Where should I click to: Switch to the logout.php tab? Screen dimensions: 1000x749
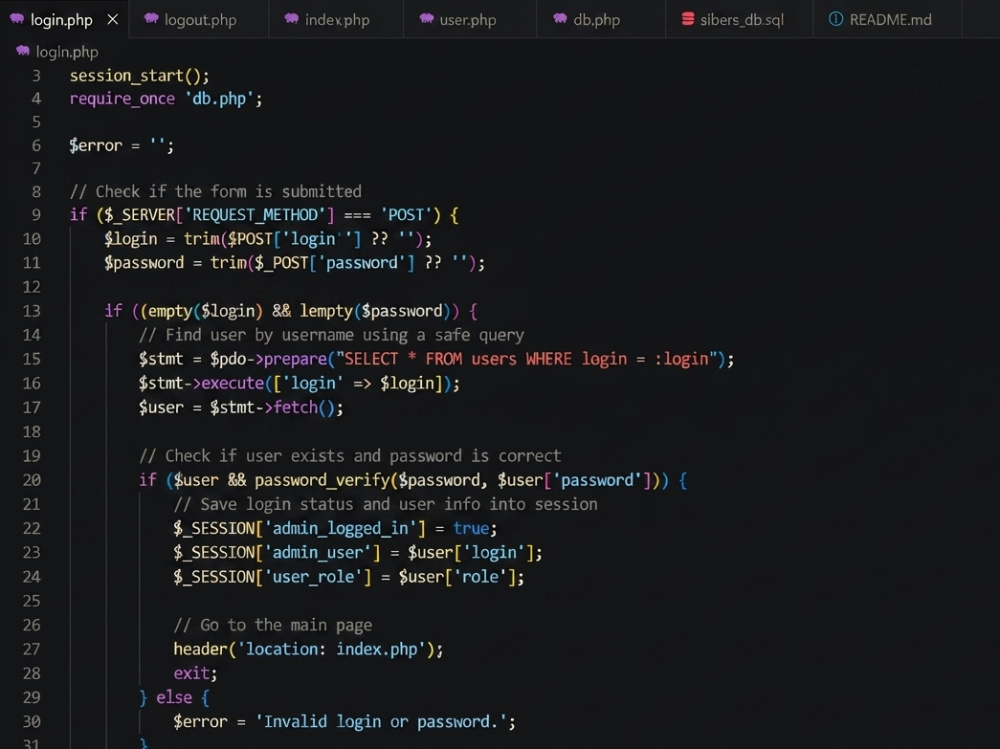pos(199,19)
